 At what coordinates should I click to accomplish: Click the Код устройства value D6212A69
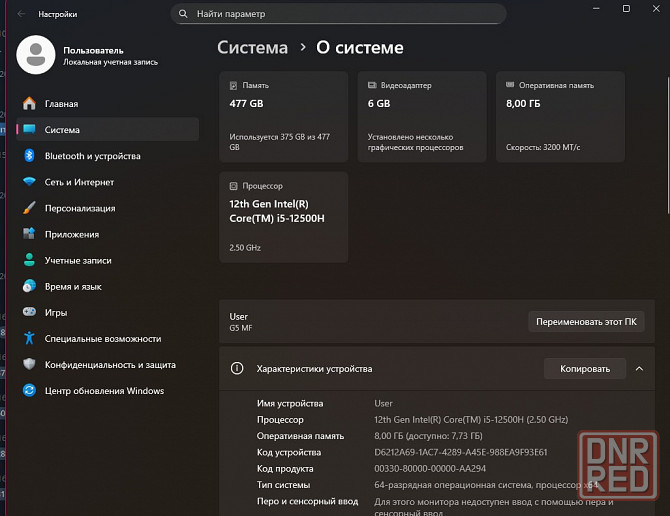pyautogui.click(x=461, y=452)
